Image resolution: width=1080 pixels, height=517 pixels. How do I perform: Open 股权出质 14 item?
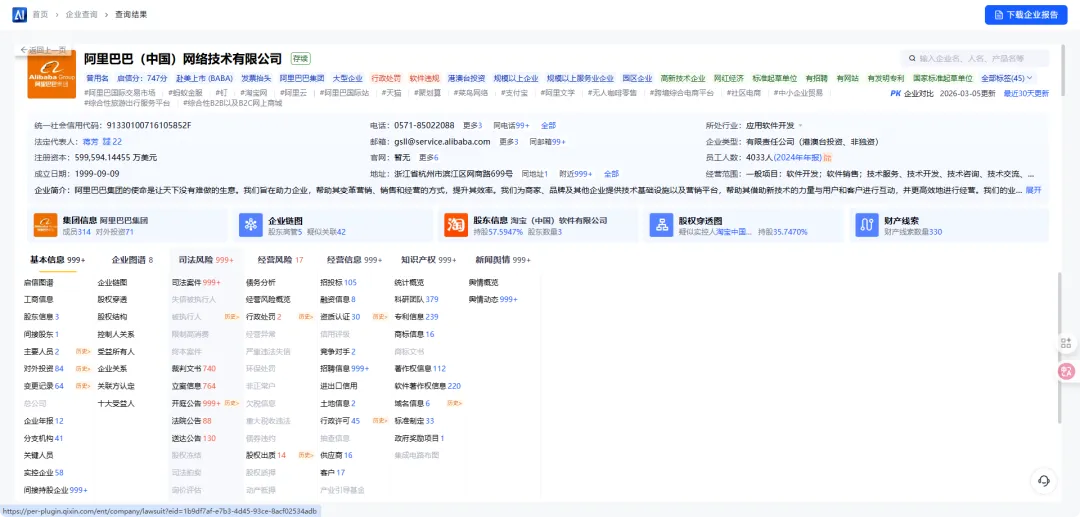(266, 455)
